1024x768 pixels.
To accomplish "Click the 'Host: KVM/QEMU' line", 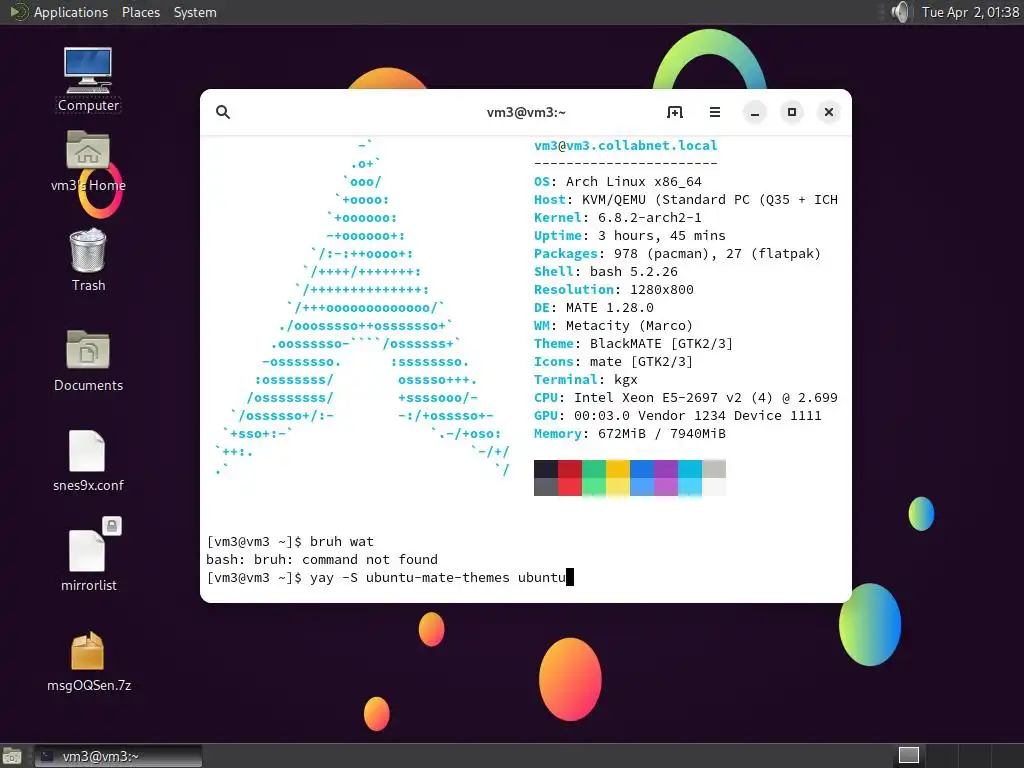I will (x=685, y=200).
